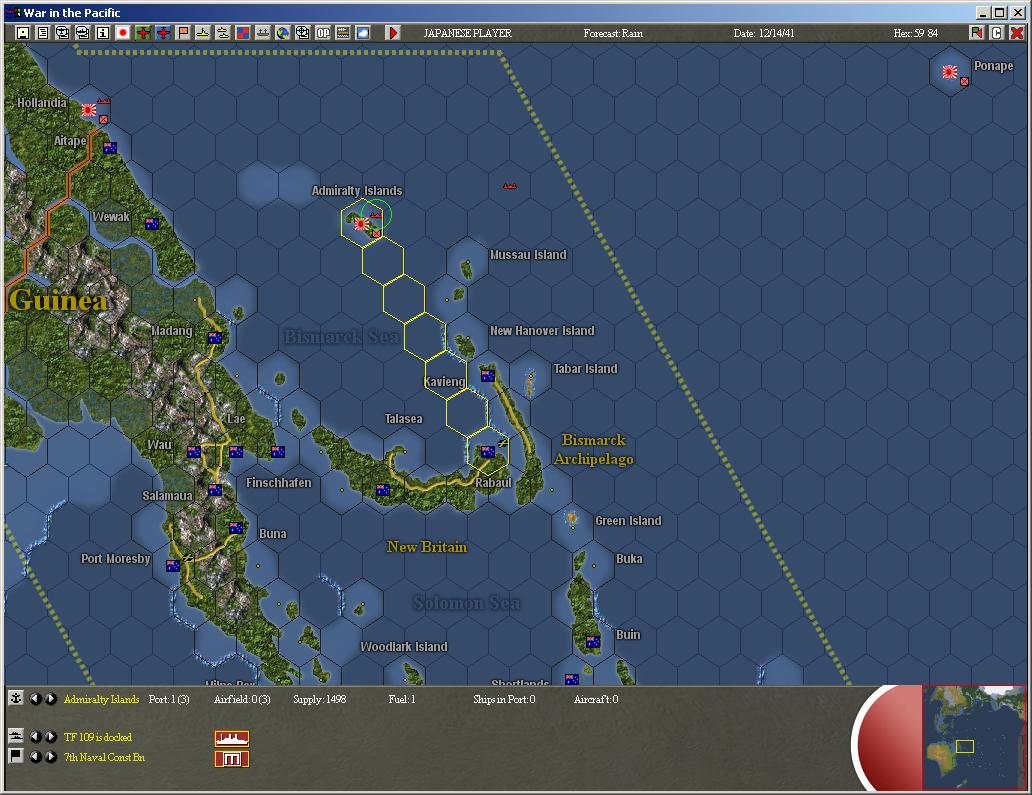
Task: Select the Australian flag at Madang
Action: (x=215, y=338)
